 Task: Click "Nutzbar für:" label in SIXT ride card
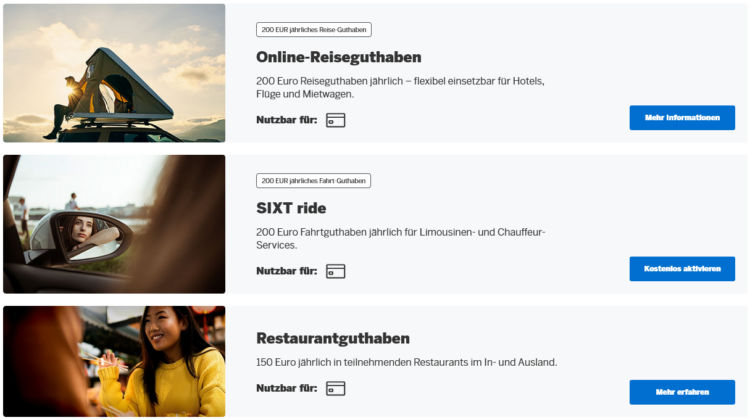[x=286, y=271]
